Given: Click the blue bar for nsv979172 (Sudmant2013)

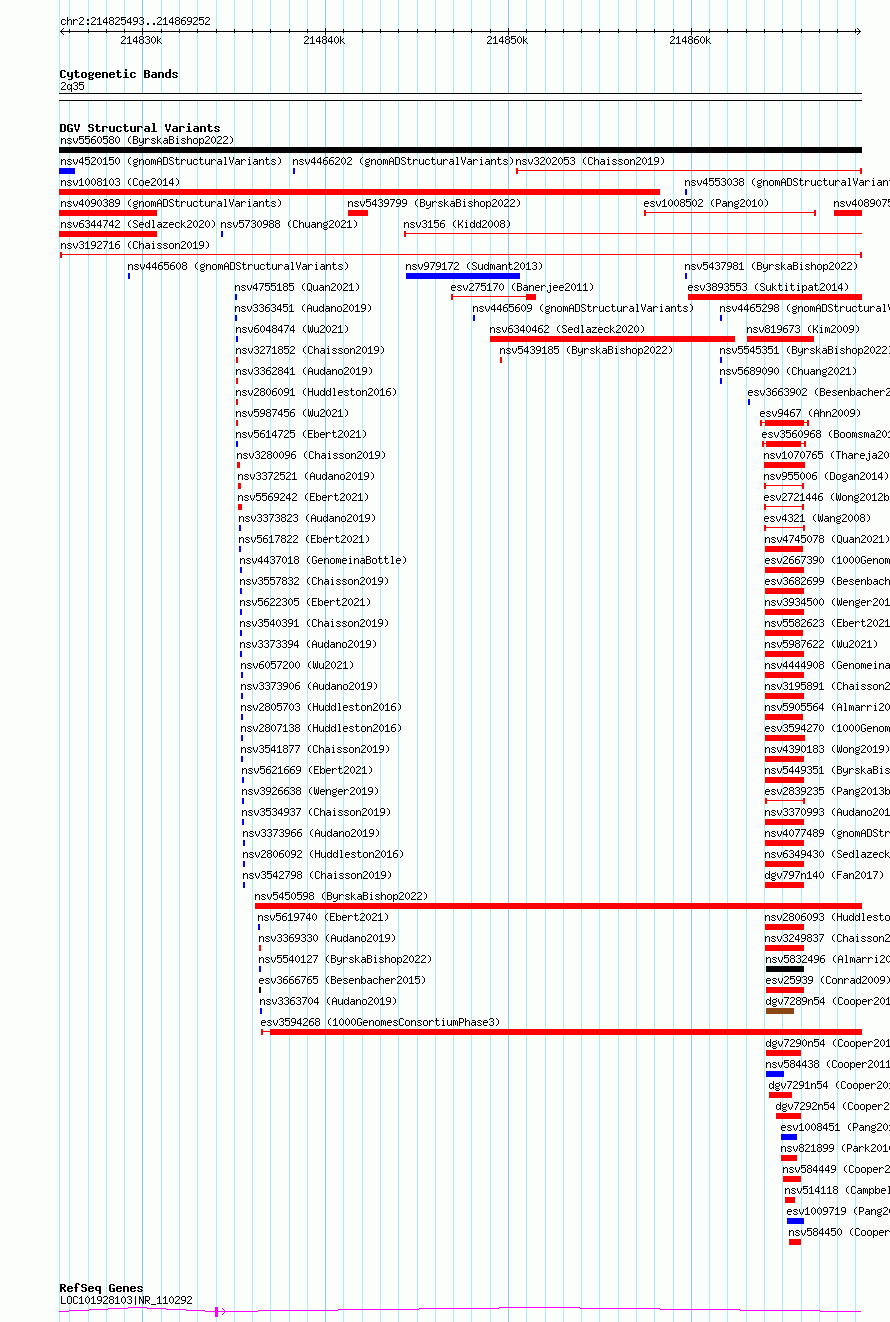Looking at the screenshot, I should [463, 276].
